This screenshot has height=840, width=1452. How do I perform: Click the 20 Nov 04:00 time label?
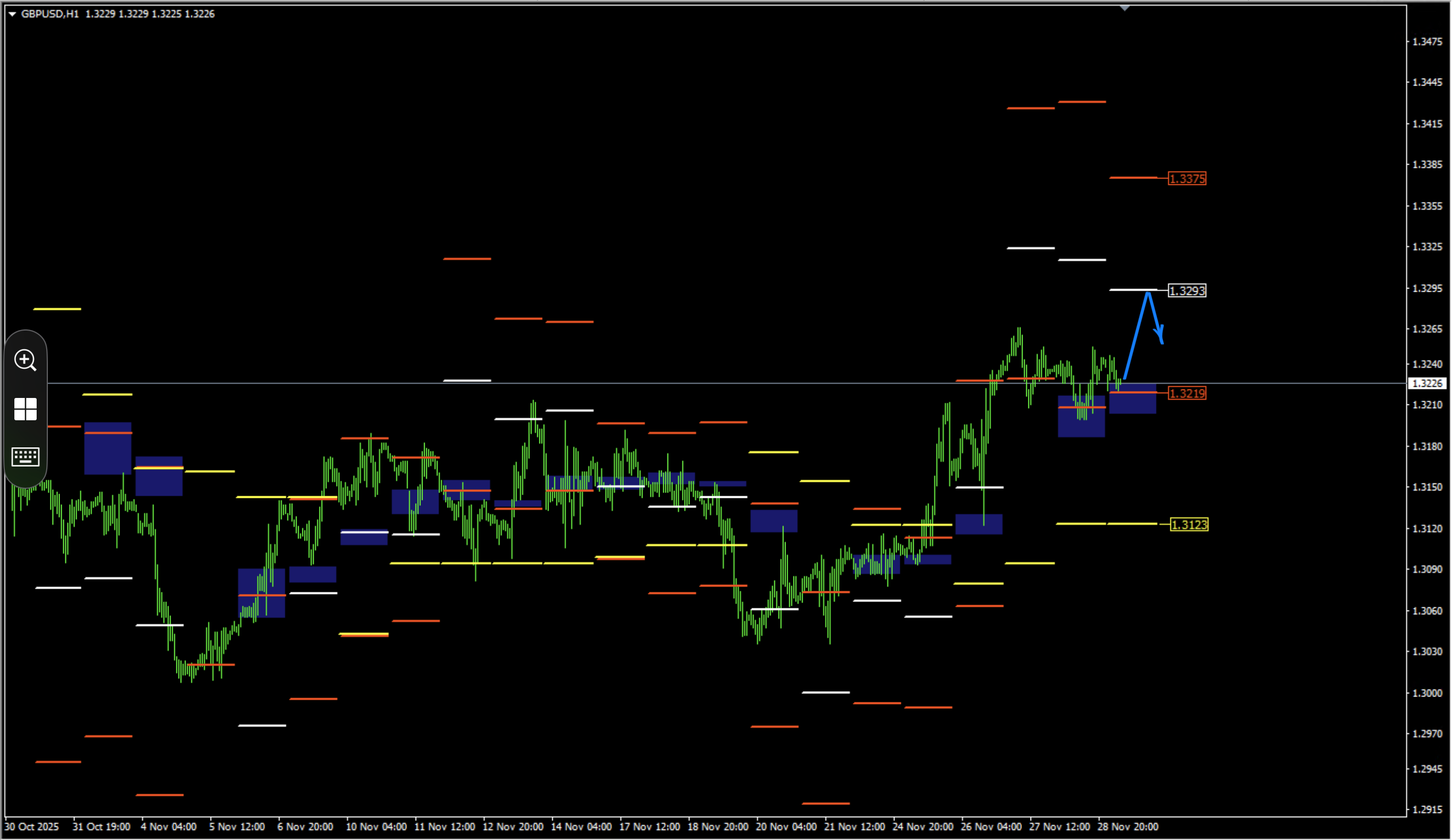click(786, 827)
